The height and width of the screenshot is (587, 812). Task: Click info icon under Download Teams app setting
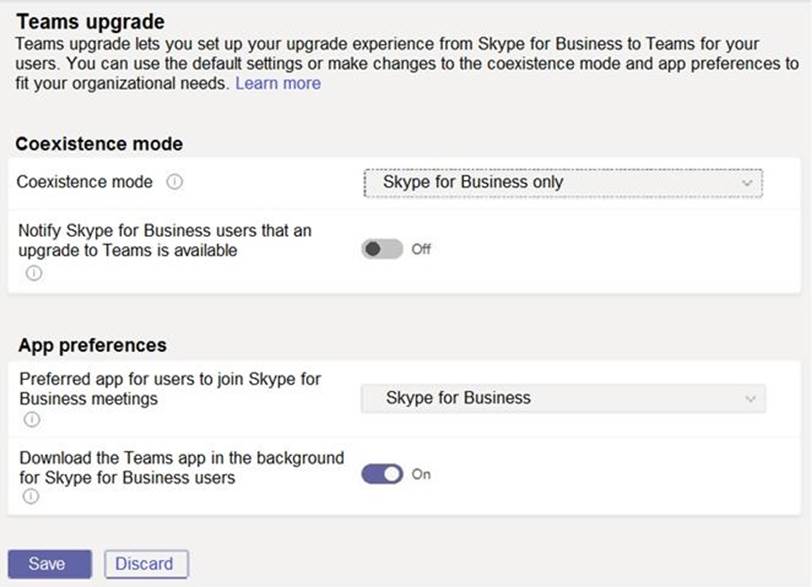(x=33, y=497)
